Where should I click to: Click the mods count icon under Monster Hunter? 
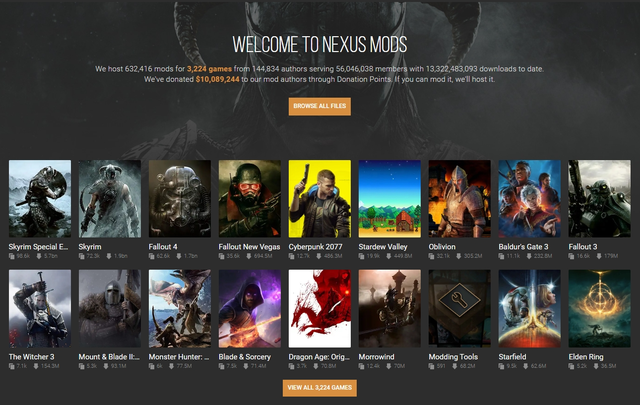152,366
